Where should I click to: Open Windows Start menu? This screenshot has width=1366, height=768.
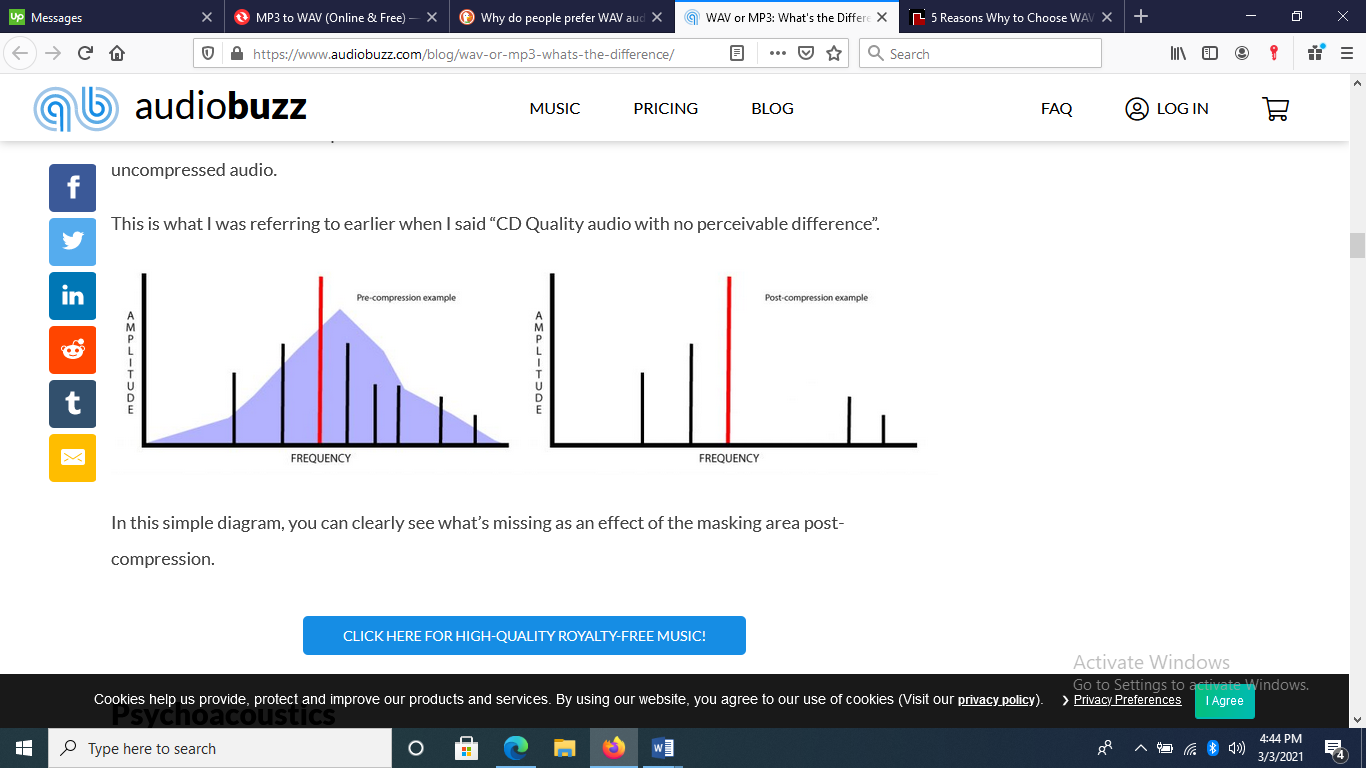click(24, 748)
